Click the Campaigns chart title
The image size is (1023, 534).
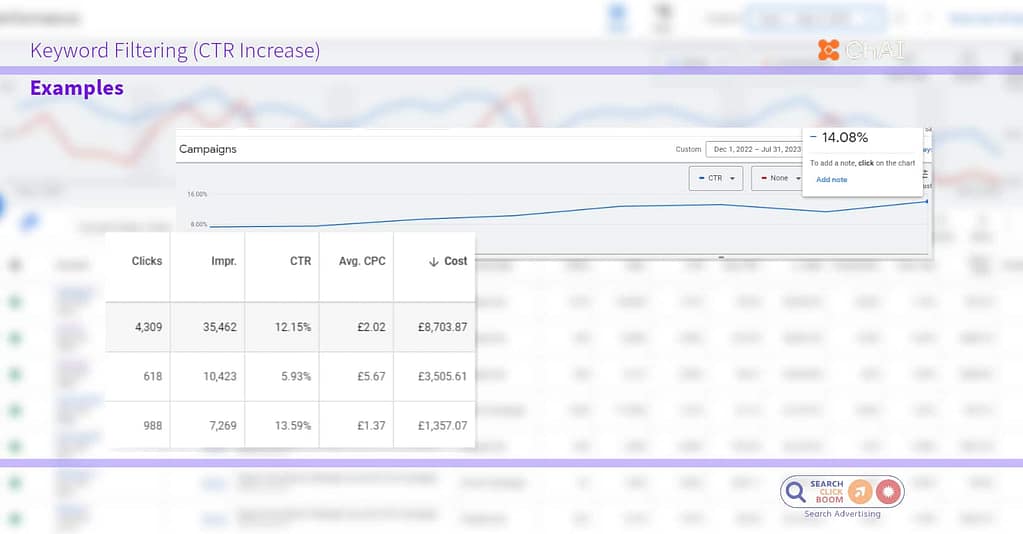(x=207, y=149)
